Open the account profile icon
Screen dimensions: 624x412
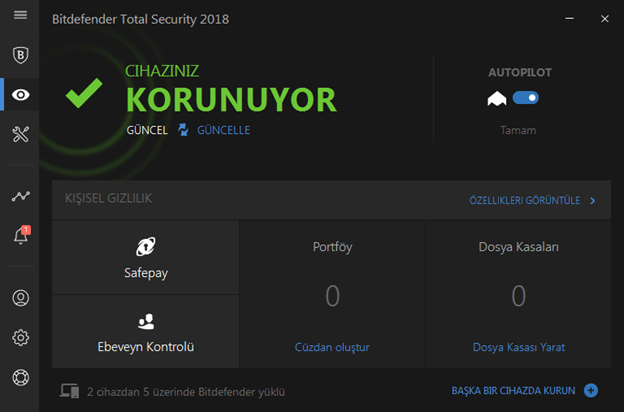(20, 298)
